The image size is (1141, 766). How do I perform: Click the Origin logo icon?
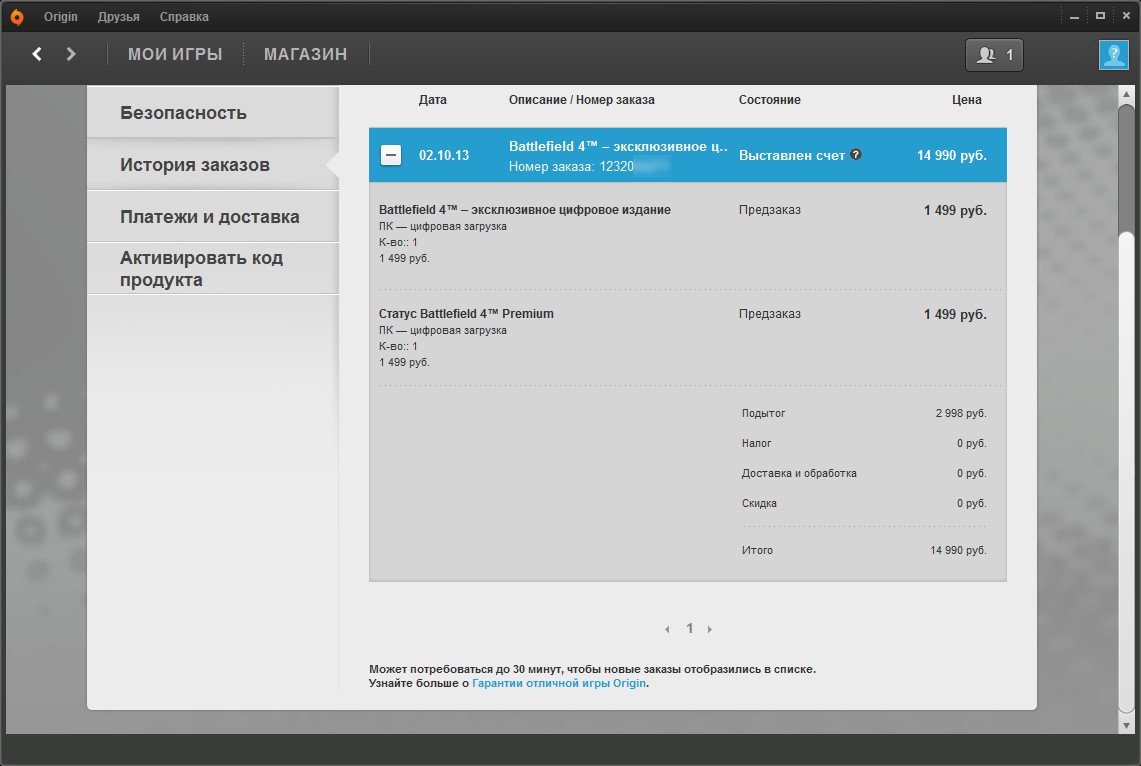click(x=16, y=17)
